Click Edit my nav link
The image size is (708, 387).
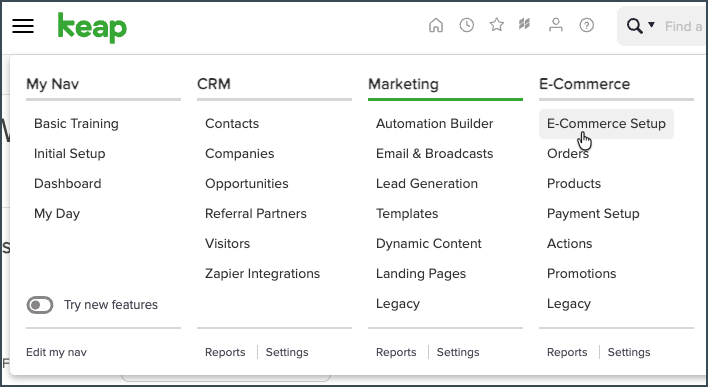[x=56, y=352]
